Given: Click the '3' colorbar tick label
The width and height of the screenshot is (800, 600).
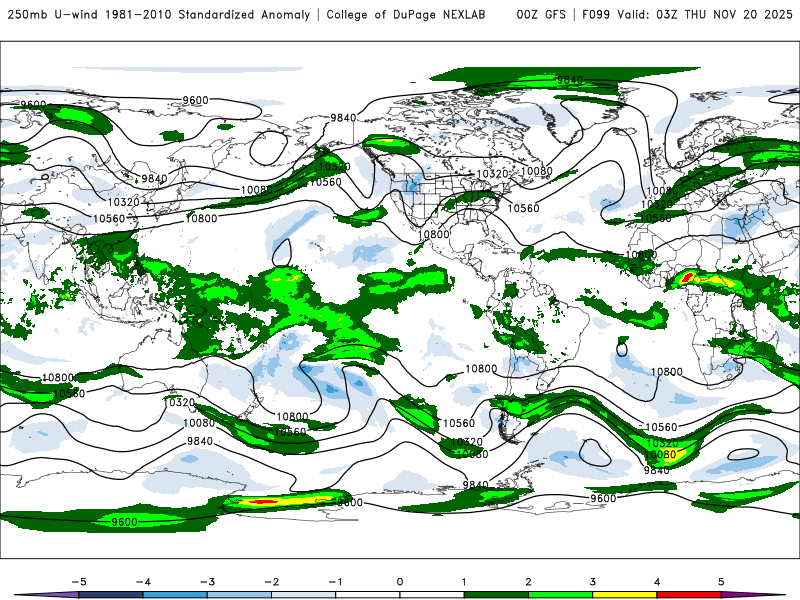Looking at the screenshot, I should pyautogui.click(x=593, y=582).
